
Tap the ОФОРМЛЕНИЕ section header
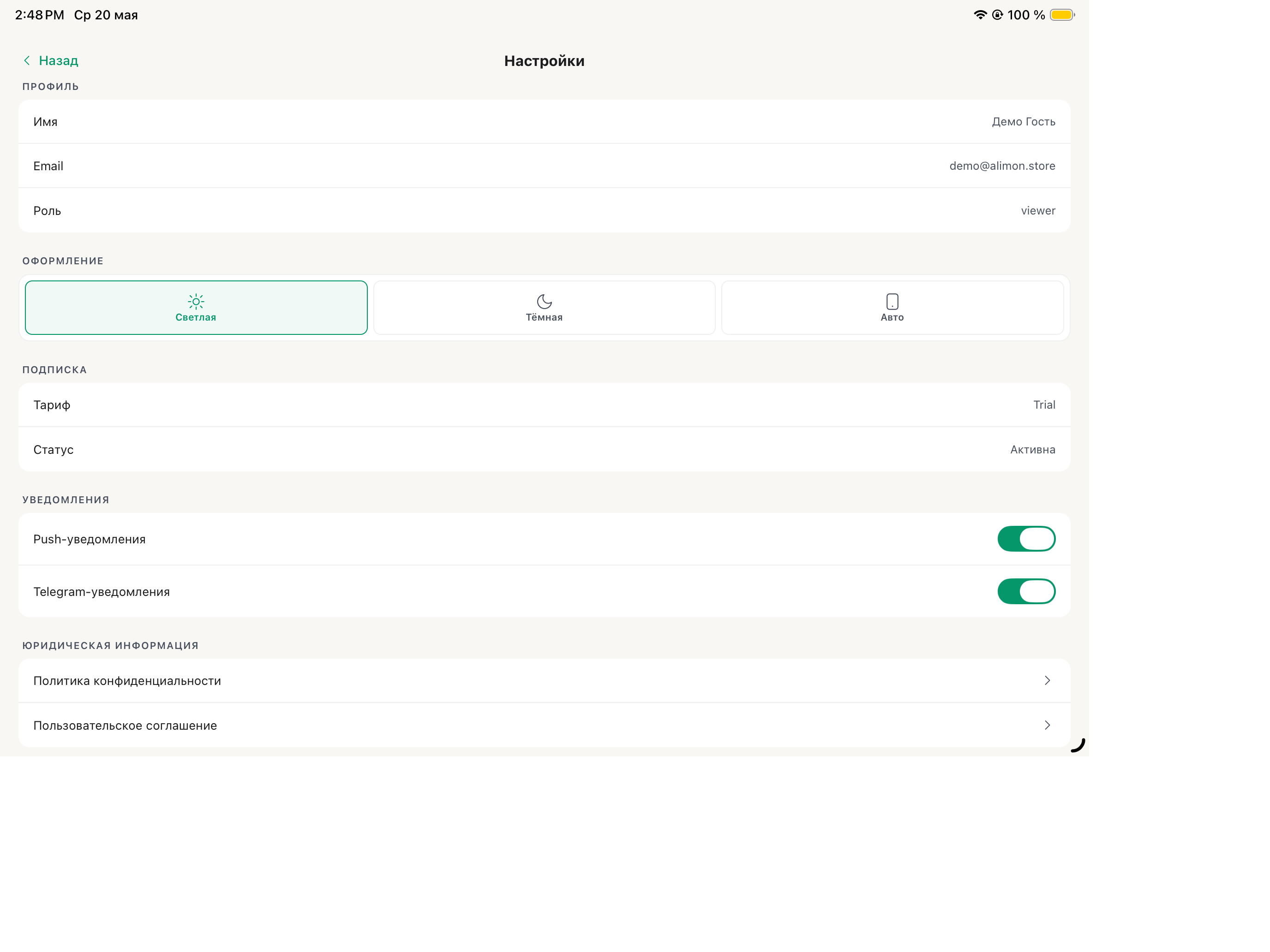click(x=63, y=261)
